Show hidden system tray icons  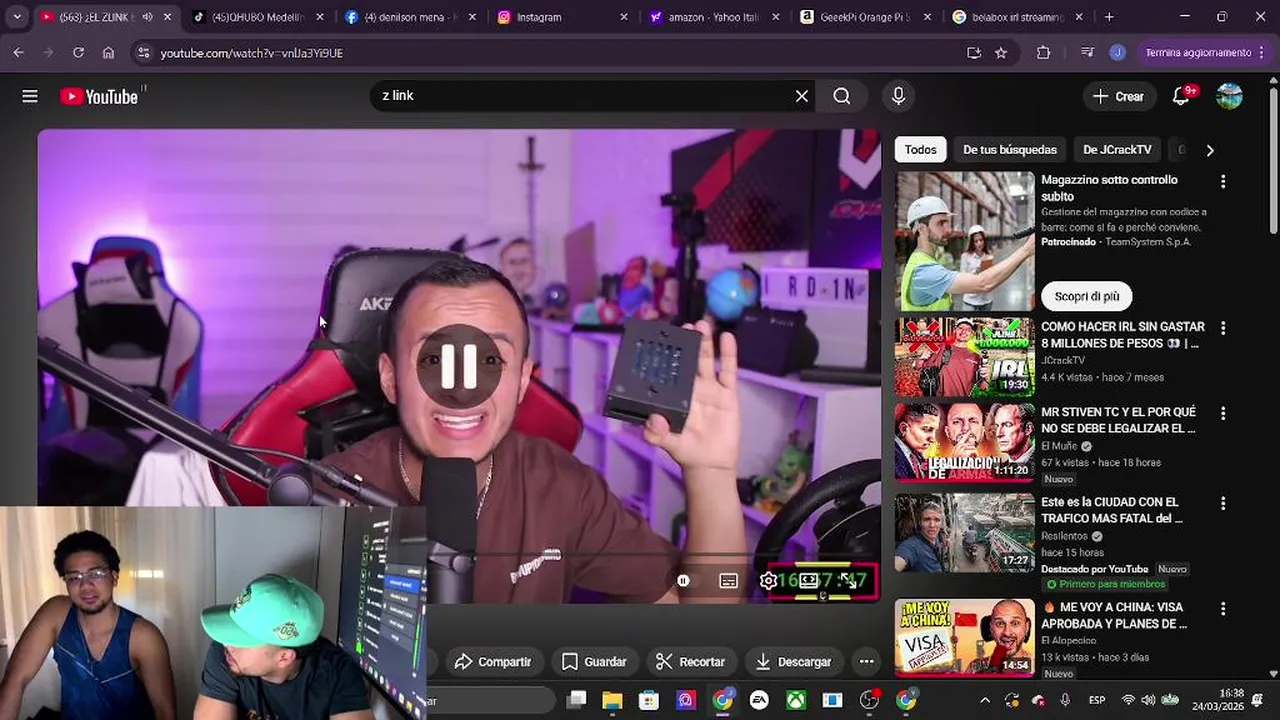[x=985, y=700]
